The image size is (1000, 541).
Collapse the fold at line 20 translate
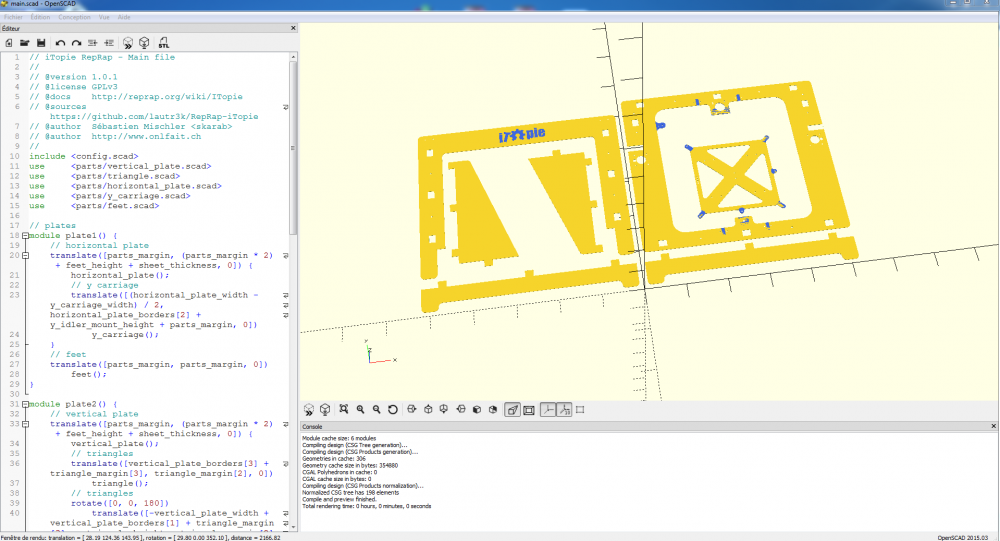[x=26, y=255]
